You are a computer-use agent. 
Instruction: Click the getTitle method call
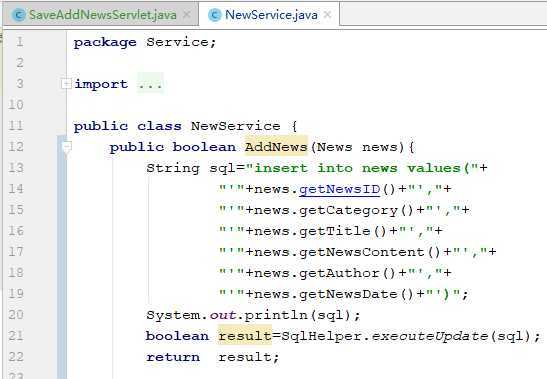click(x=335, y=231)
